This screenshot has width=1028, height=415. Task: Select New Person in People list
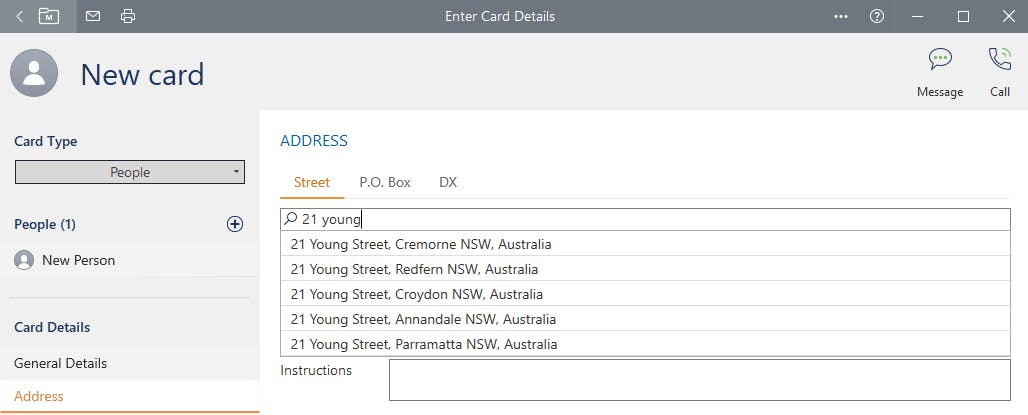click(x=78, y=260)
